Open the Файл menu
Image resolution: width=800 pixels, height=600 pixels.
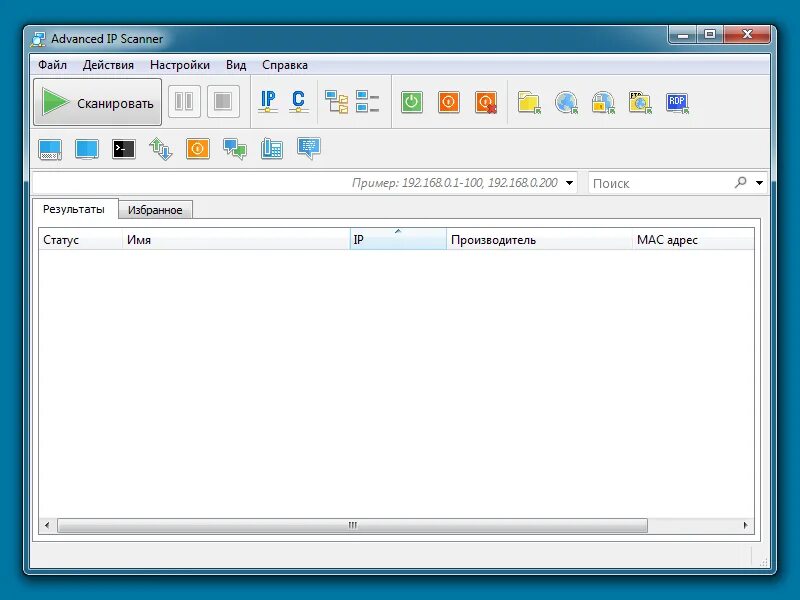point(52,65)
